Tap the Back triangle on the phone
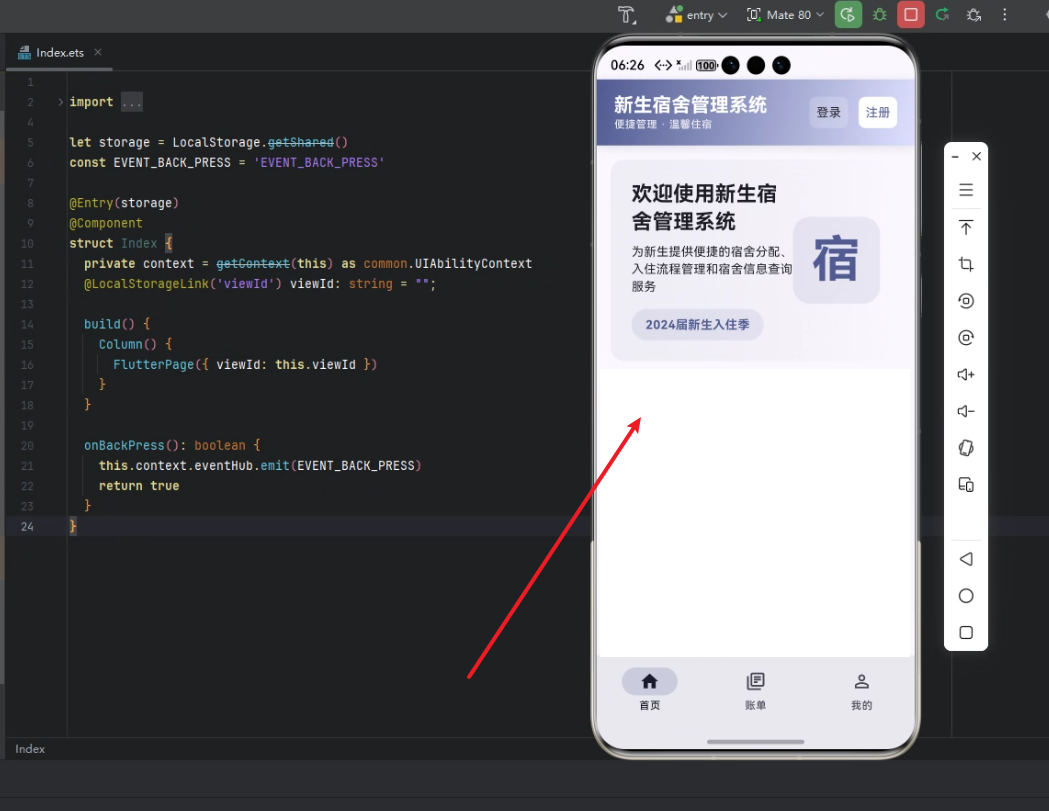This screenshot has width=1049, height=811. tap(965, 559)
